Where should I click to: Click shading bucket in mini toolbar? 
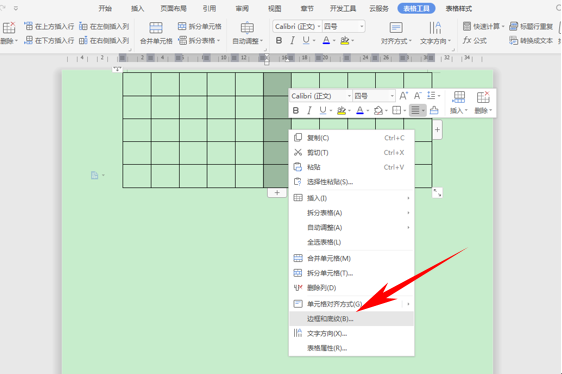pos(378,110)
